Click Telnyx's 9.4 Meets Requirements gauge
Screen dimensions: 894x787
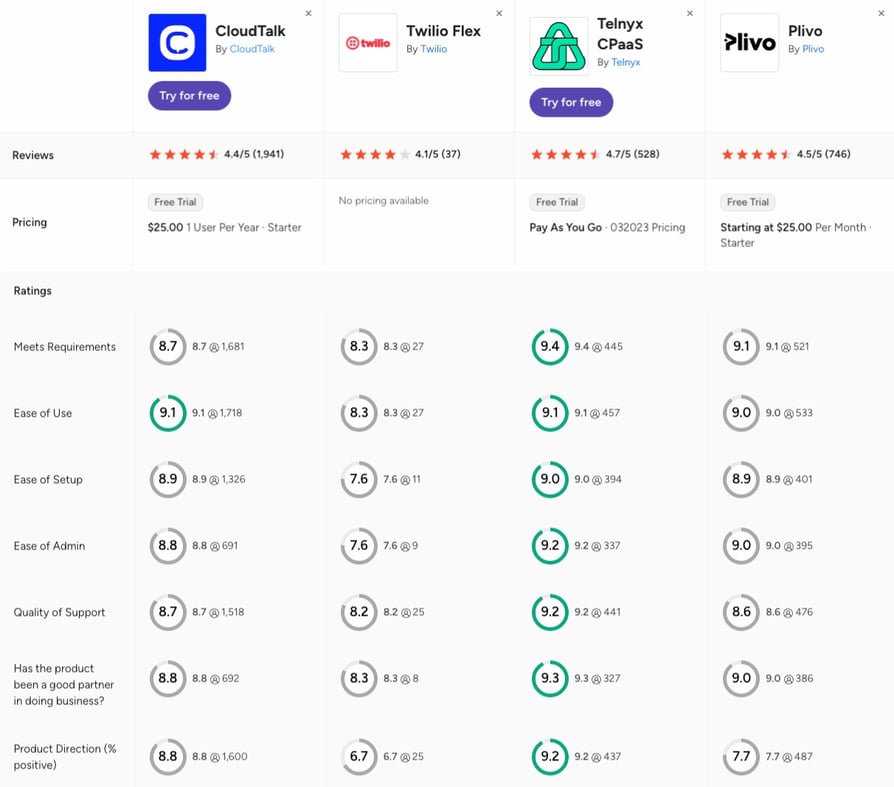550,346
